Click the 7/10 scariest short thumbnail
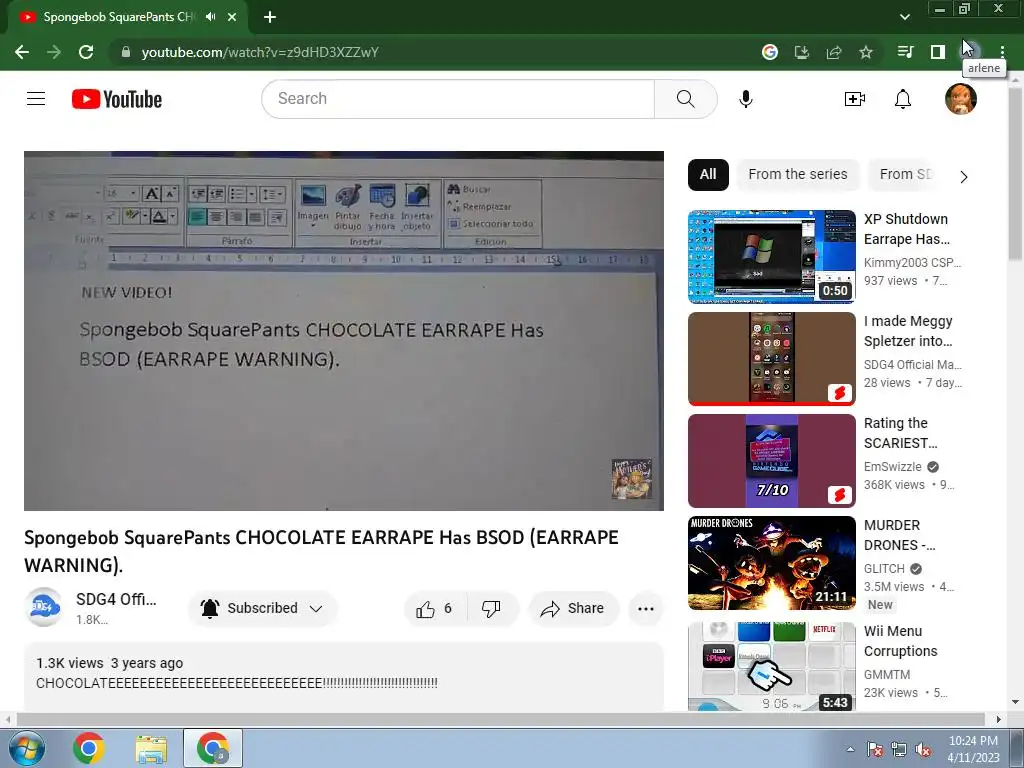This screenshot has height=768, width=1024. pyautogui.click(x=771, y=460)
